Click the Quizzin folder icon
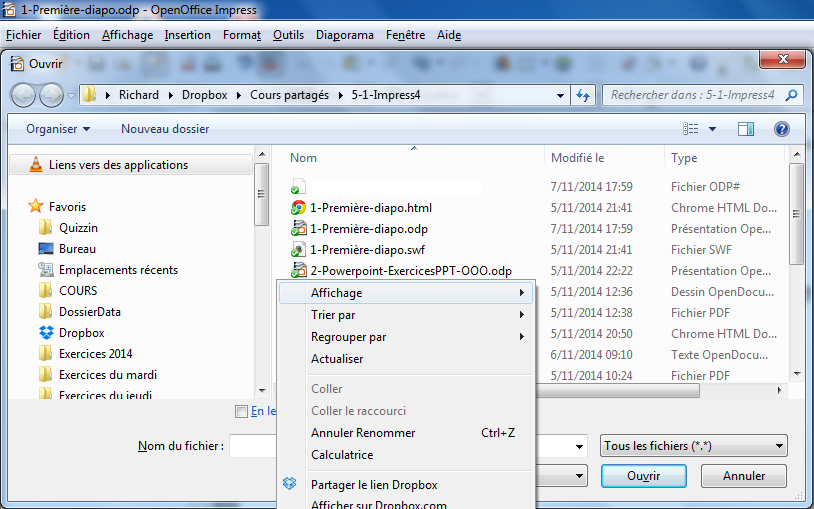 pyautogui.click(x=46, y=227)
